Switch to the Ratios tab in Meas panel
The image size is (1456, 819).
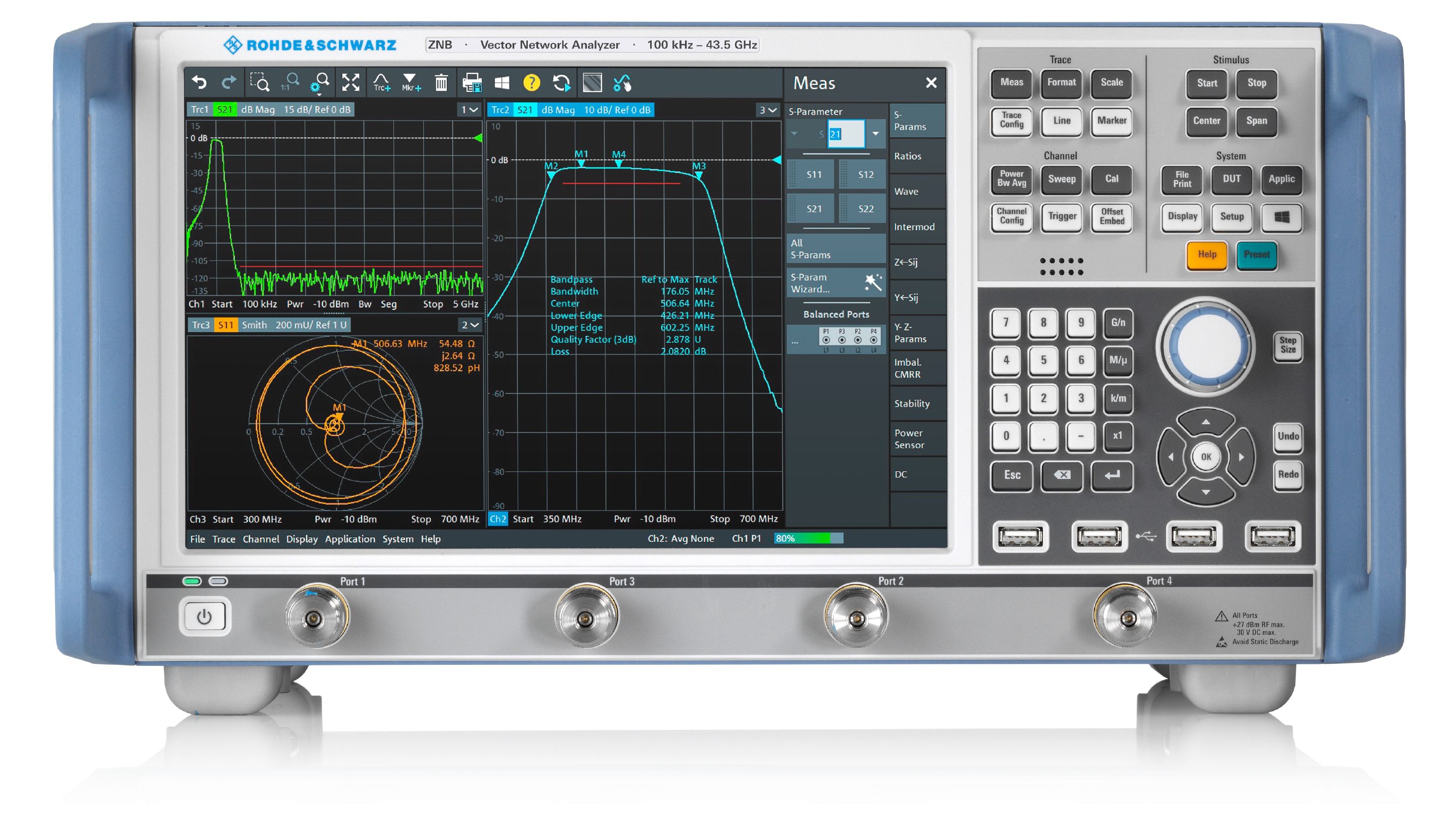909,156
